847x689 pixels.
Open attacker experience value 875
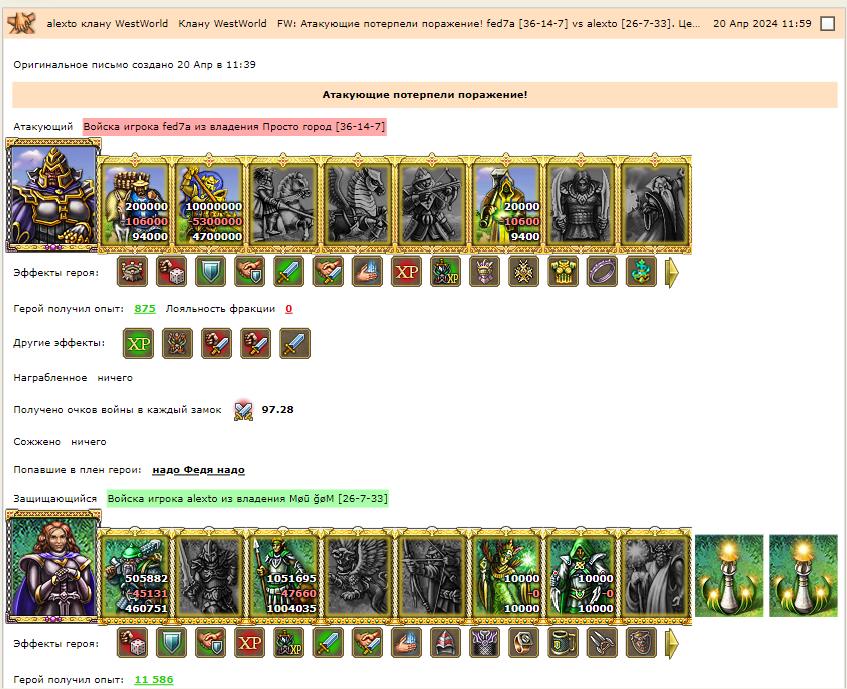[145, 309]
